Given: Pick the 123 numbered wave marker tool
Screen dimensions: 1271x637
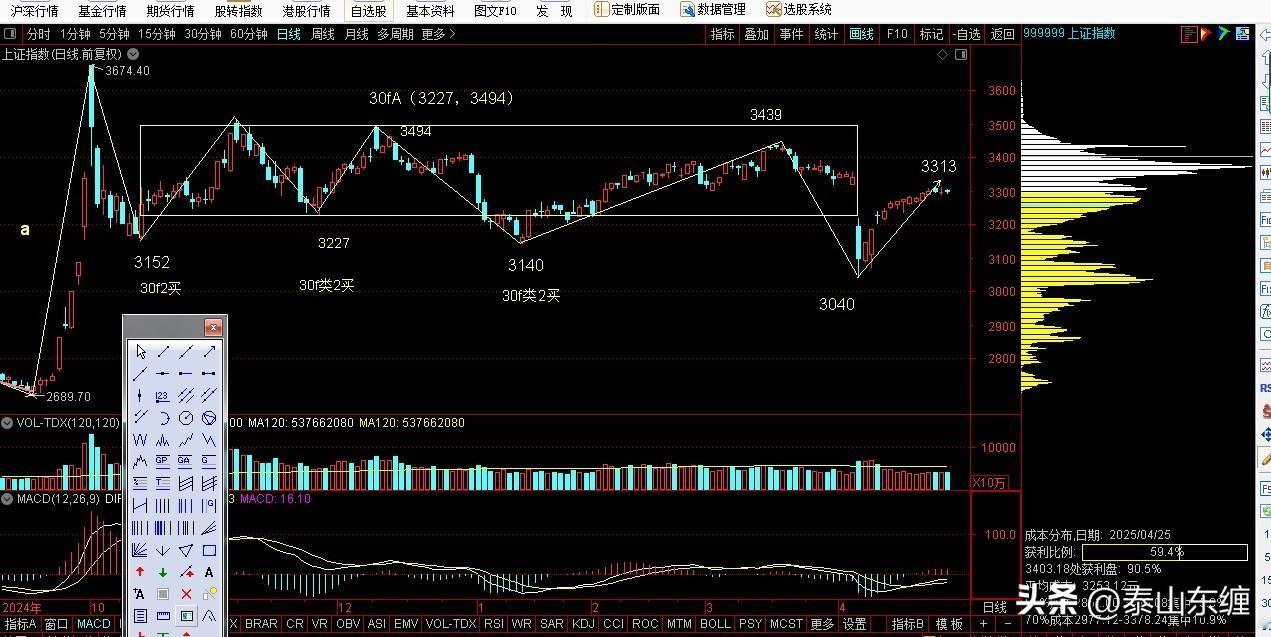Looking at the screenshot, I should coord(163,395).
